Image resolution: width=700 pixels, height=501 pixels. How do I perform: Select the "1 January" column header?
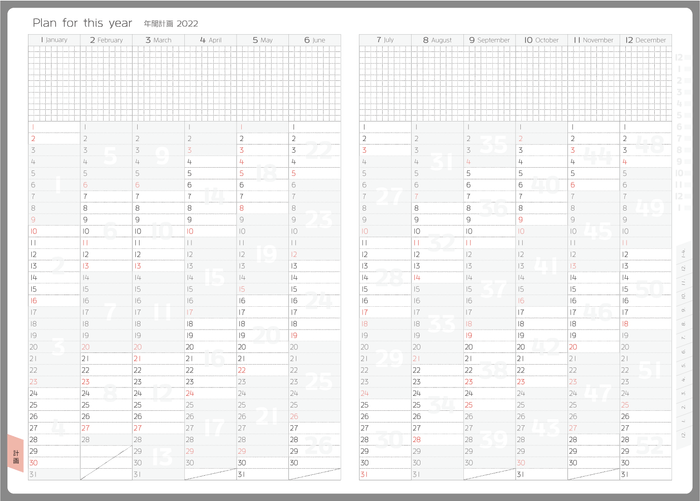pos(54,40)
